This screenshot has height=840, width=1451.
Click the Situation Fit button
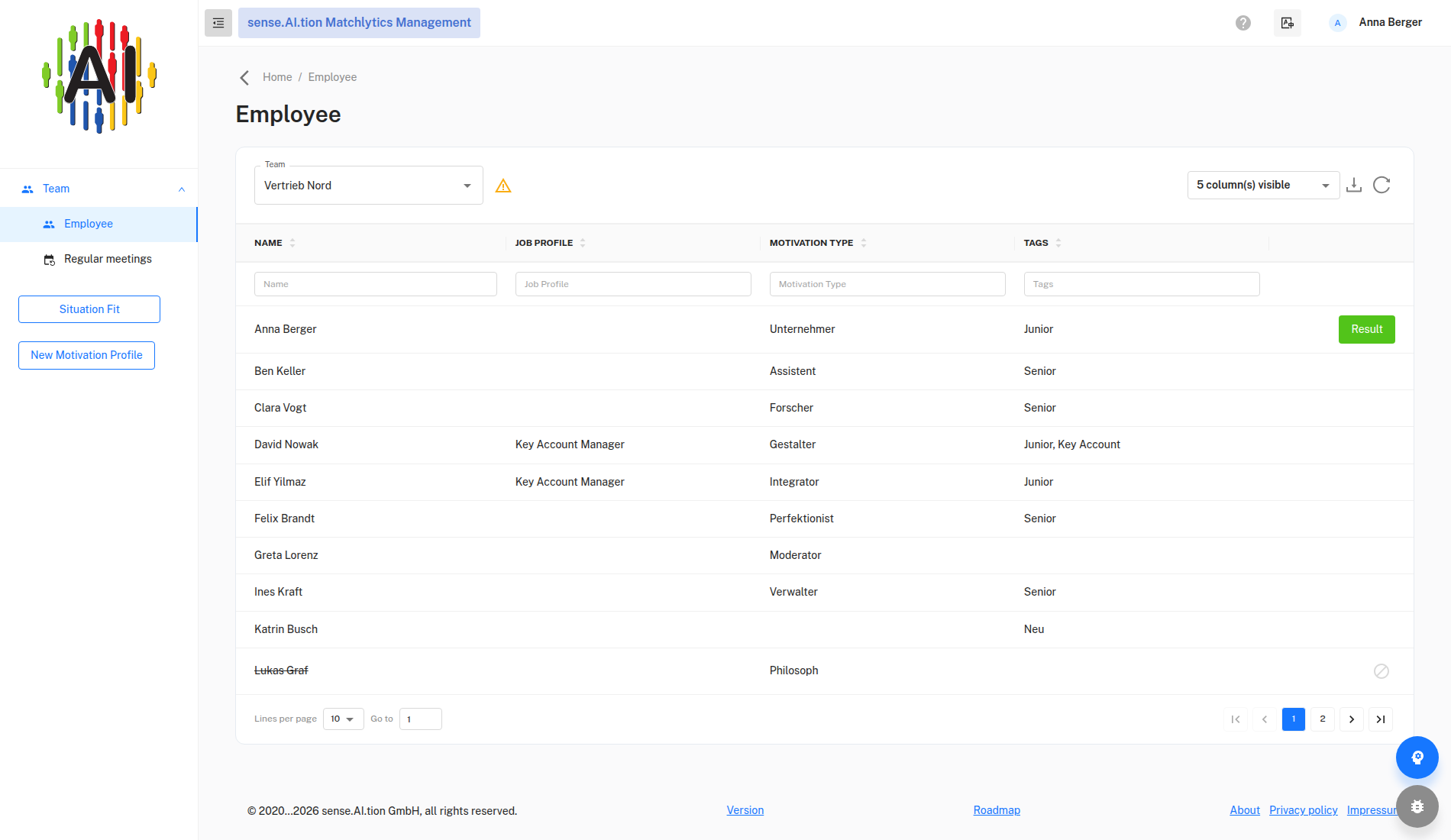click(89, 309)
